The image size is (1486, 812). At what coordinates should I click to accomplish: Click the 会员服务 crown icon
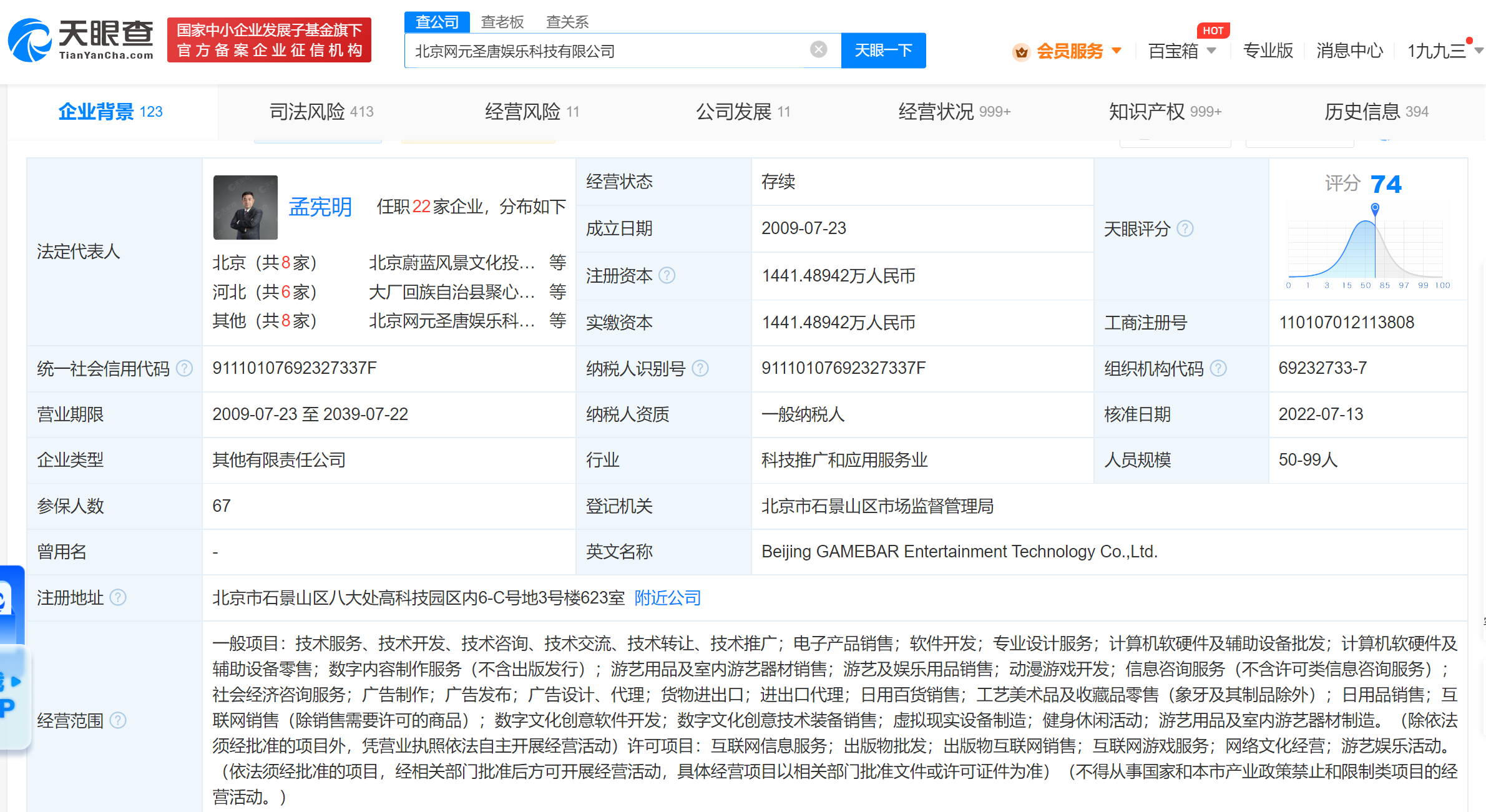[x=1021, y=51]
